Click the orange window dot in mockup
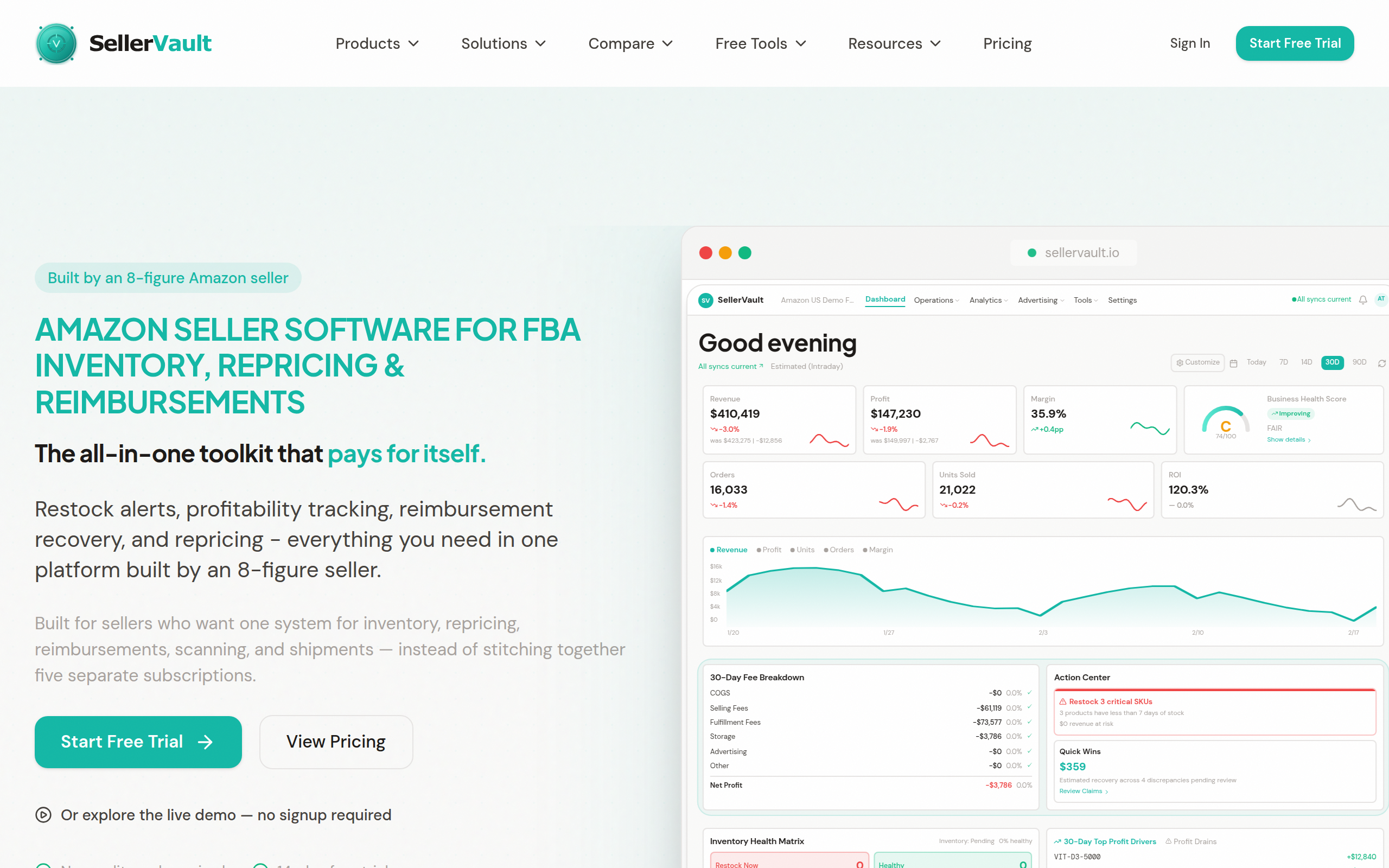 click(725, 253)
